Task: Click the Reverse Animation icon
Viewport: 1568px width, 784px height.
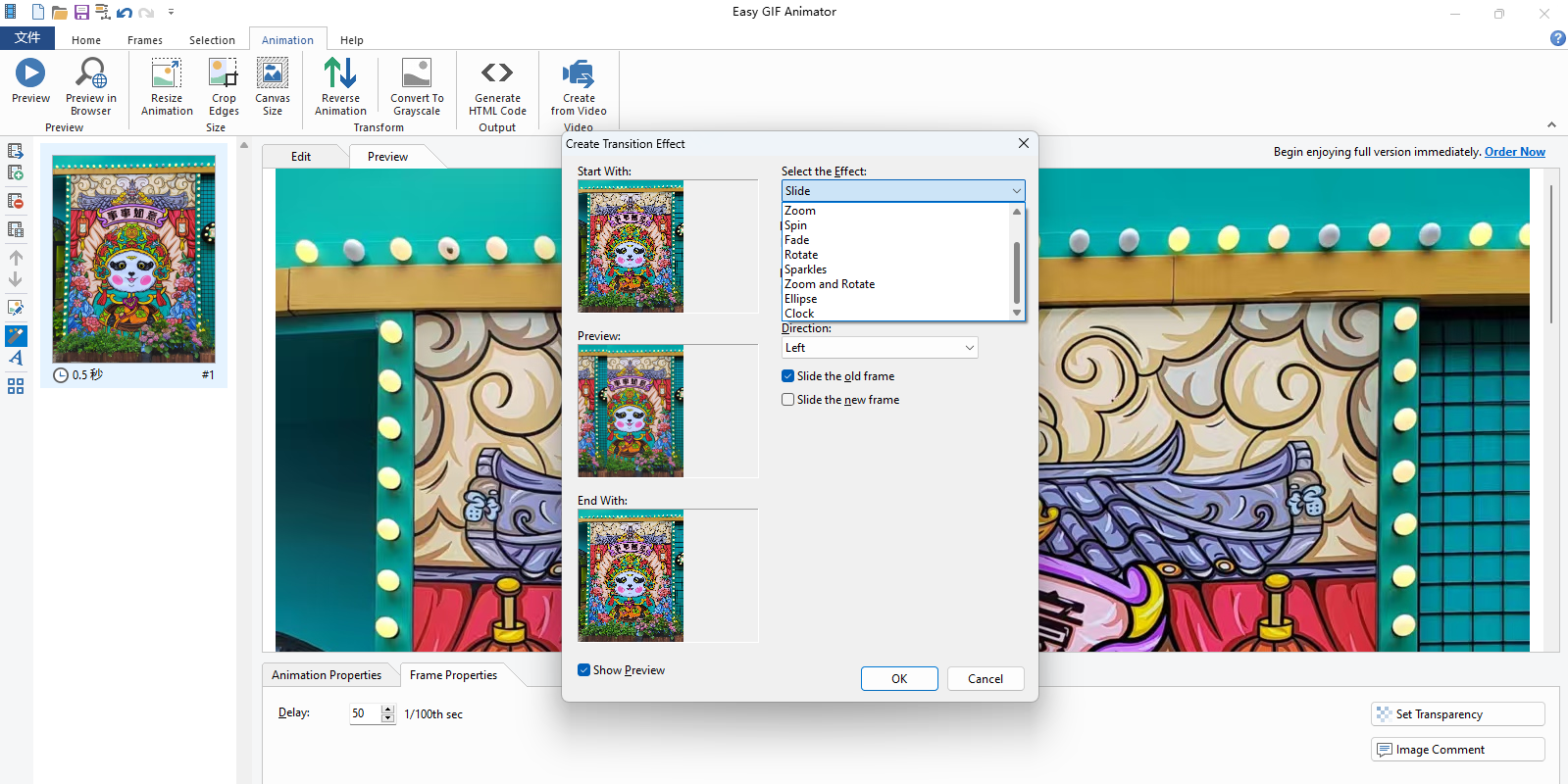Action: (340, 73)
